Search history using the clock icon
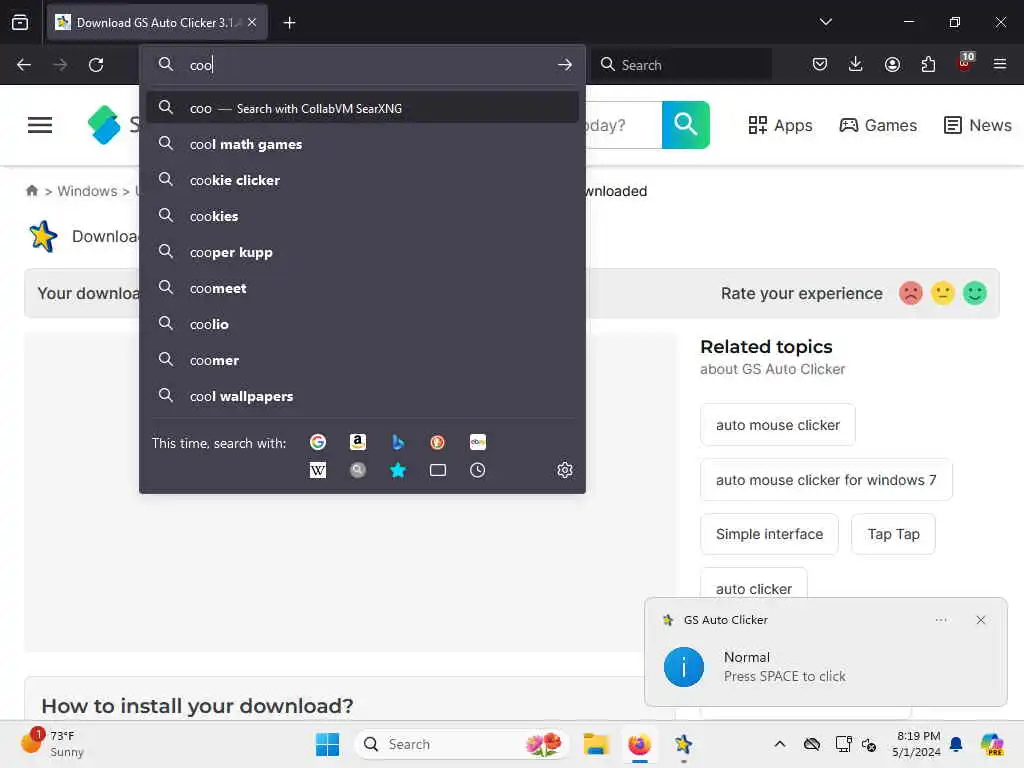The height and width of the screenshot is (768, 1024). coord(477,470)
